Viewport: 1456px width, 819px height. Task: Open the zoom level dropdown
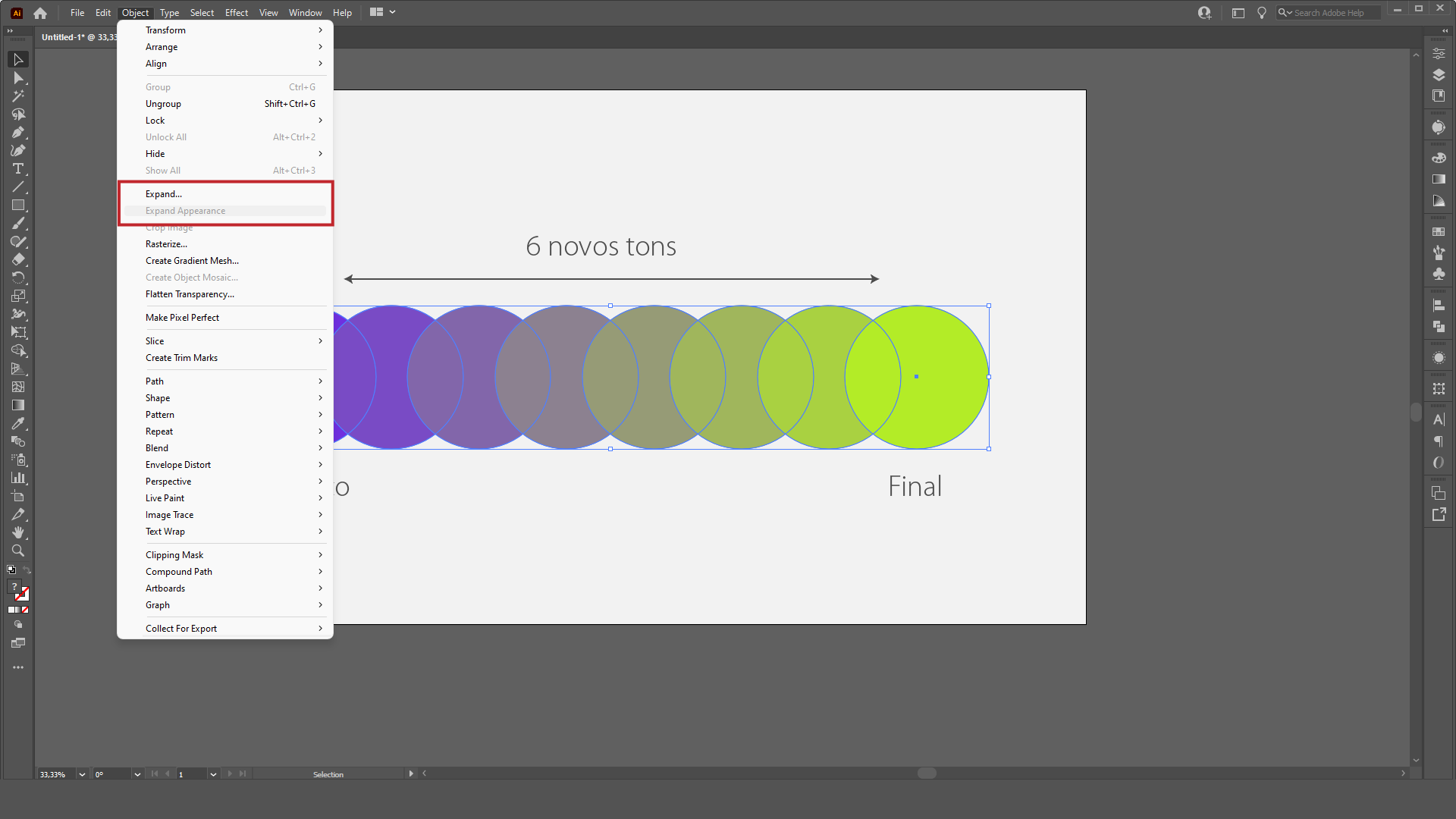coord(82,774)
